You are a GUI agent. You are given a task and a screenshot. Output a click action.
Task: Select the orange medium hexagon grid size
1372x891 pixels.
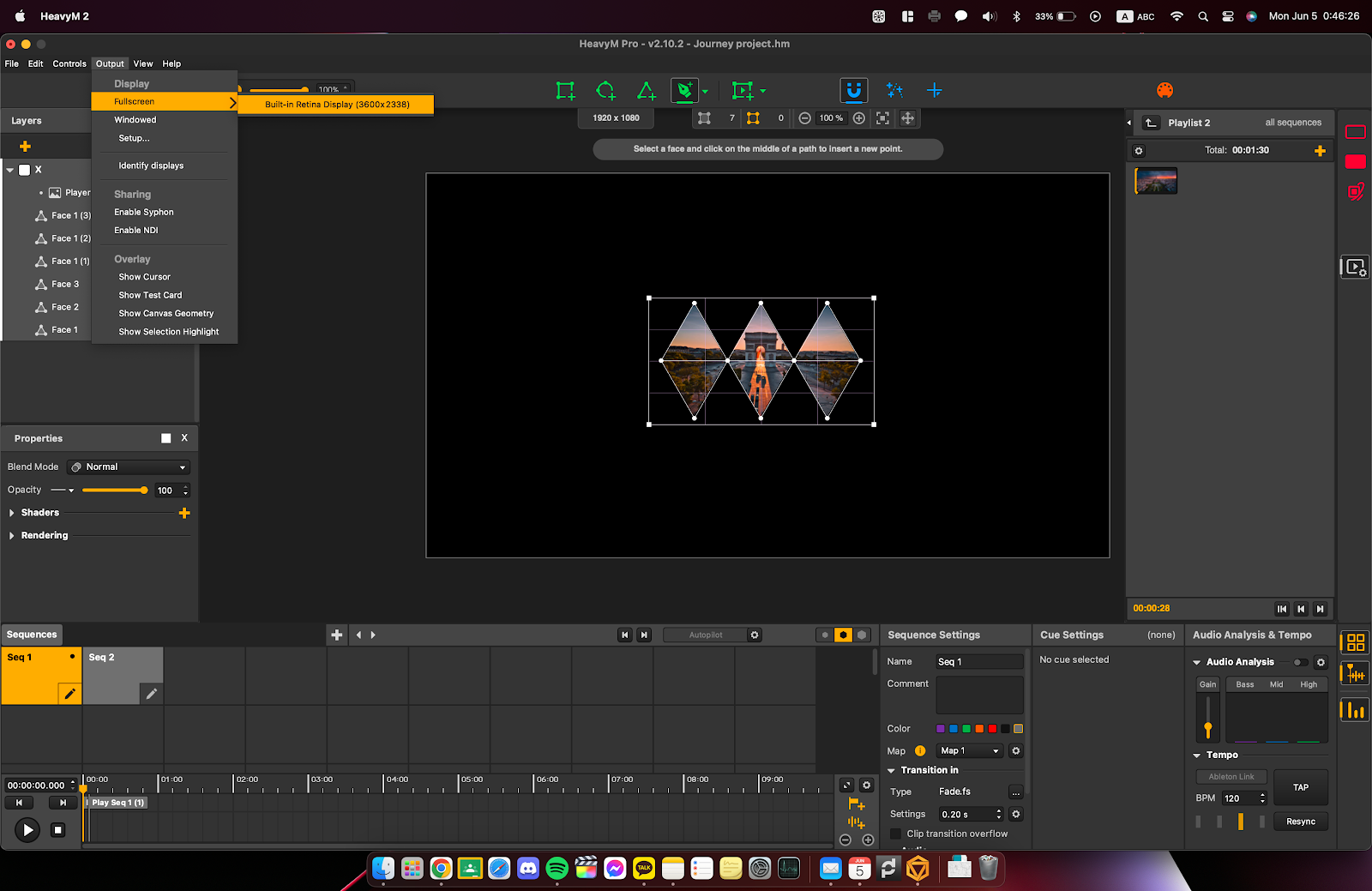pos(844,635)
